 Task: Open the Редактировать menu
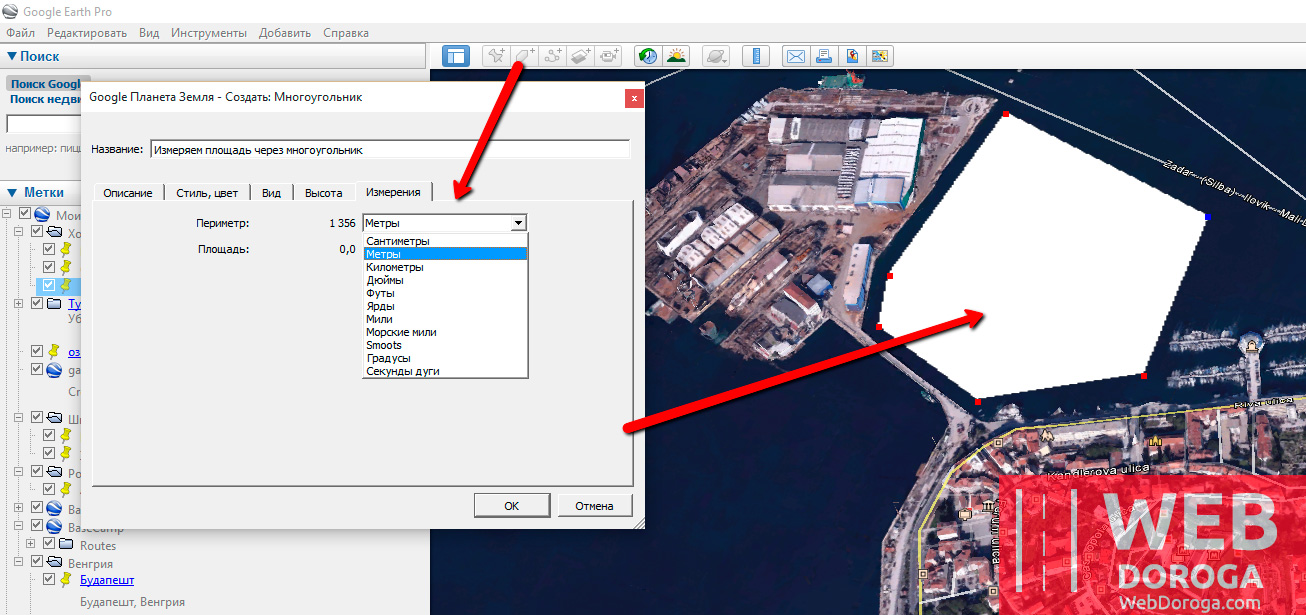pyautogui.click(x=86, y=33)
